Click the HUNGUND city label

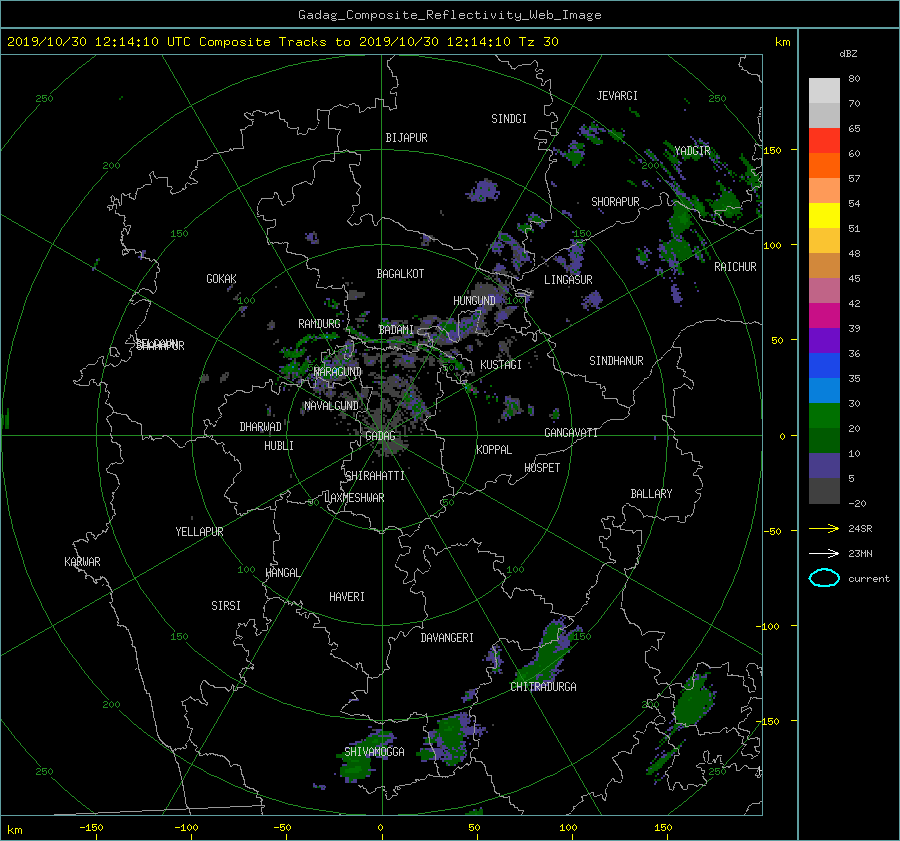pos(474,301)
